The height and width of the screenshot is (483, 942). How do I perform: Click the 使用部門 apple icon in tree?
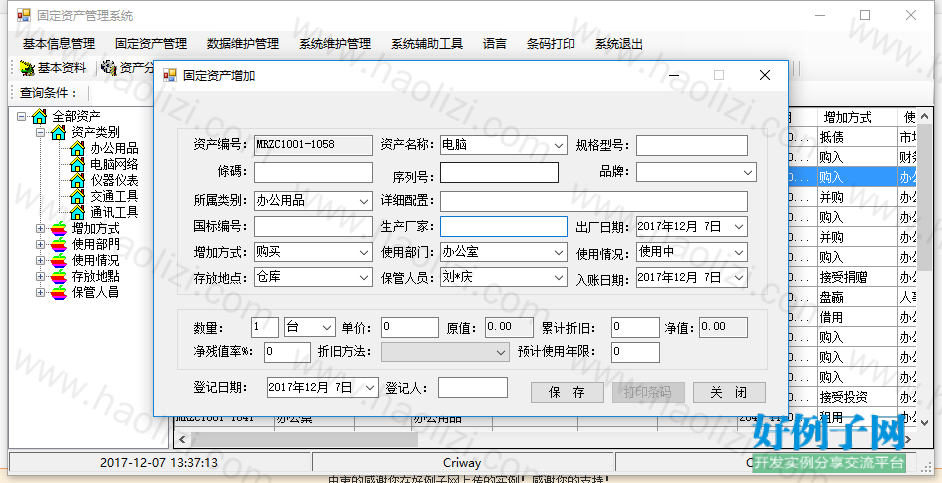(59, 245)
